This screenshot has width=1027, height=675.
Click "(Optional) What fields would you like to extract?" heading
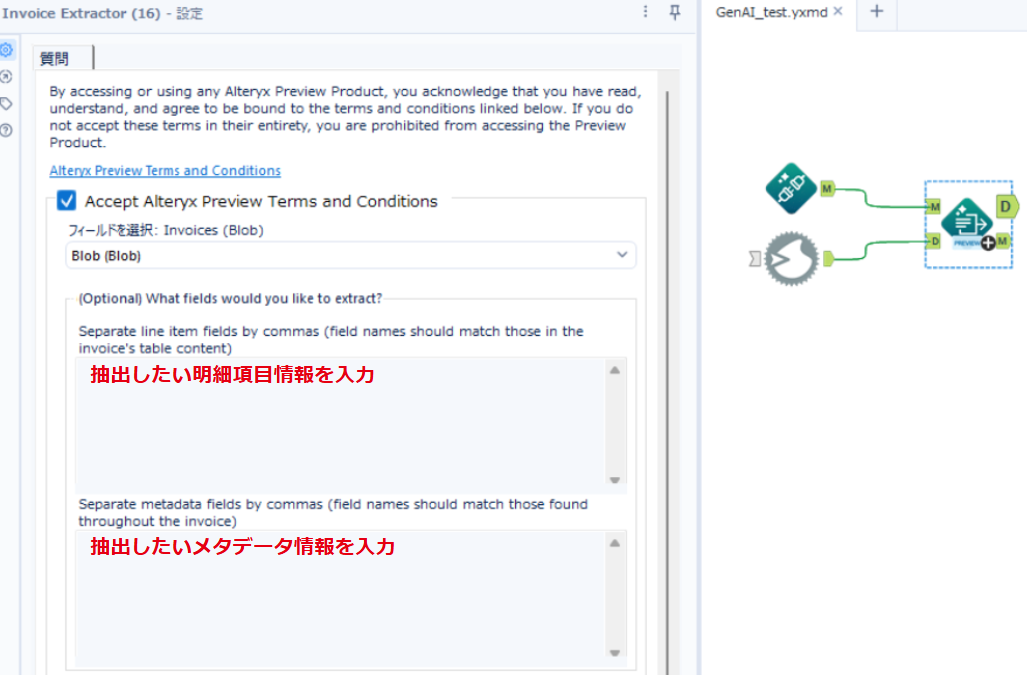[230, 299]
